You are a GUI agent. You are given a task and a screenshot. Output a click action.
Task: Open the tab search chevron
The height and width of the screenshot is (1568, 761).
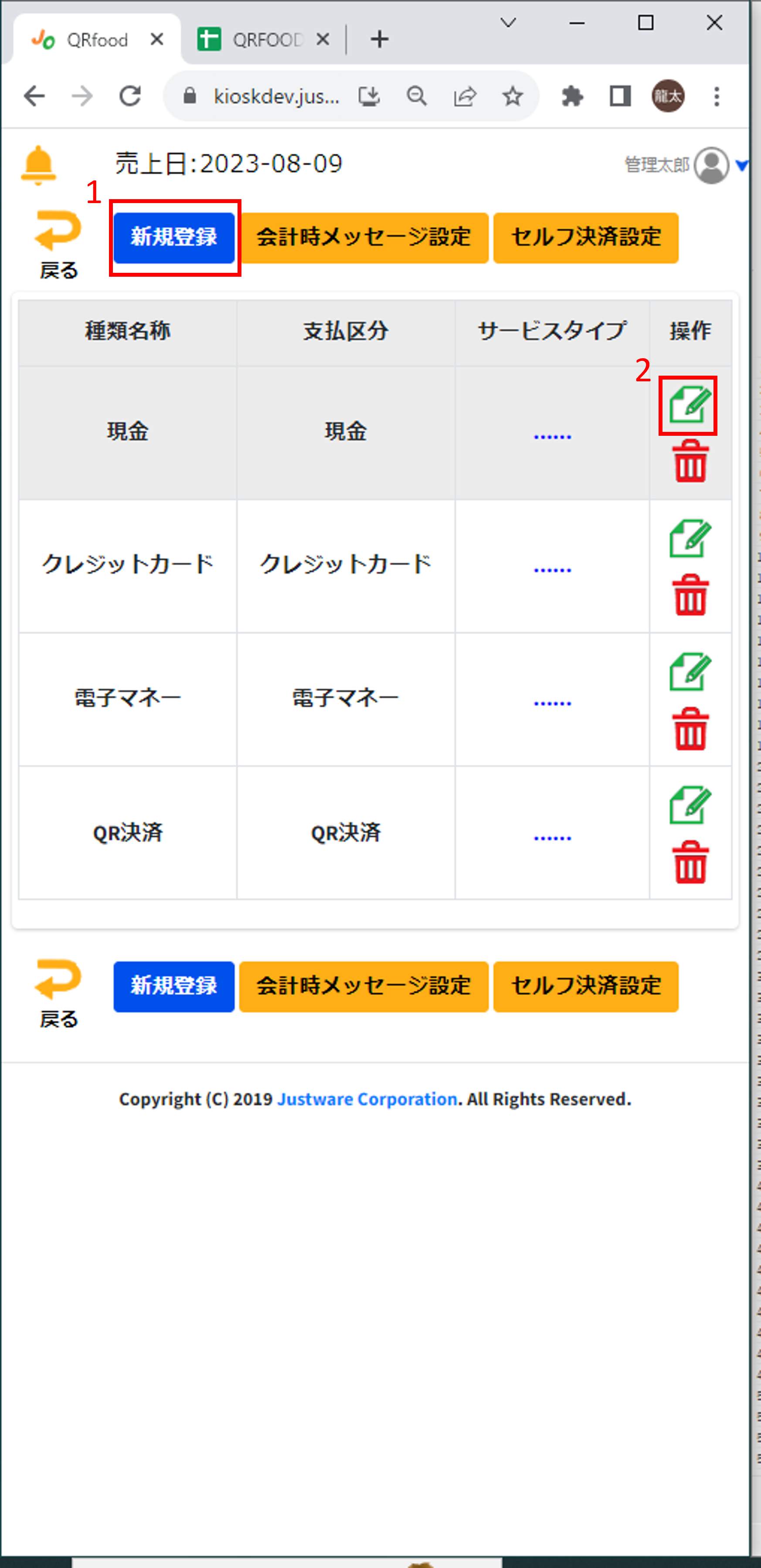click(508, 23)
